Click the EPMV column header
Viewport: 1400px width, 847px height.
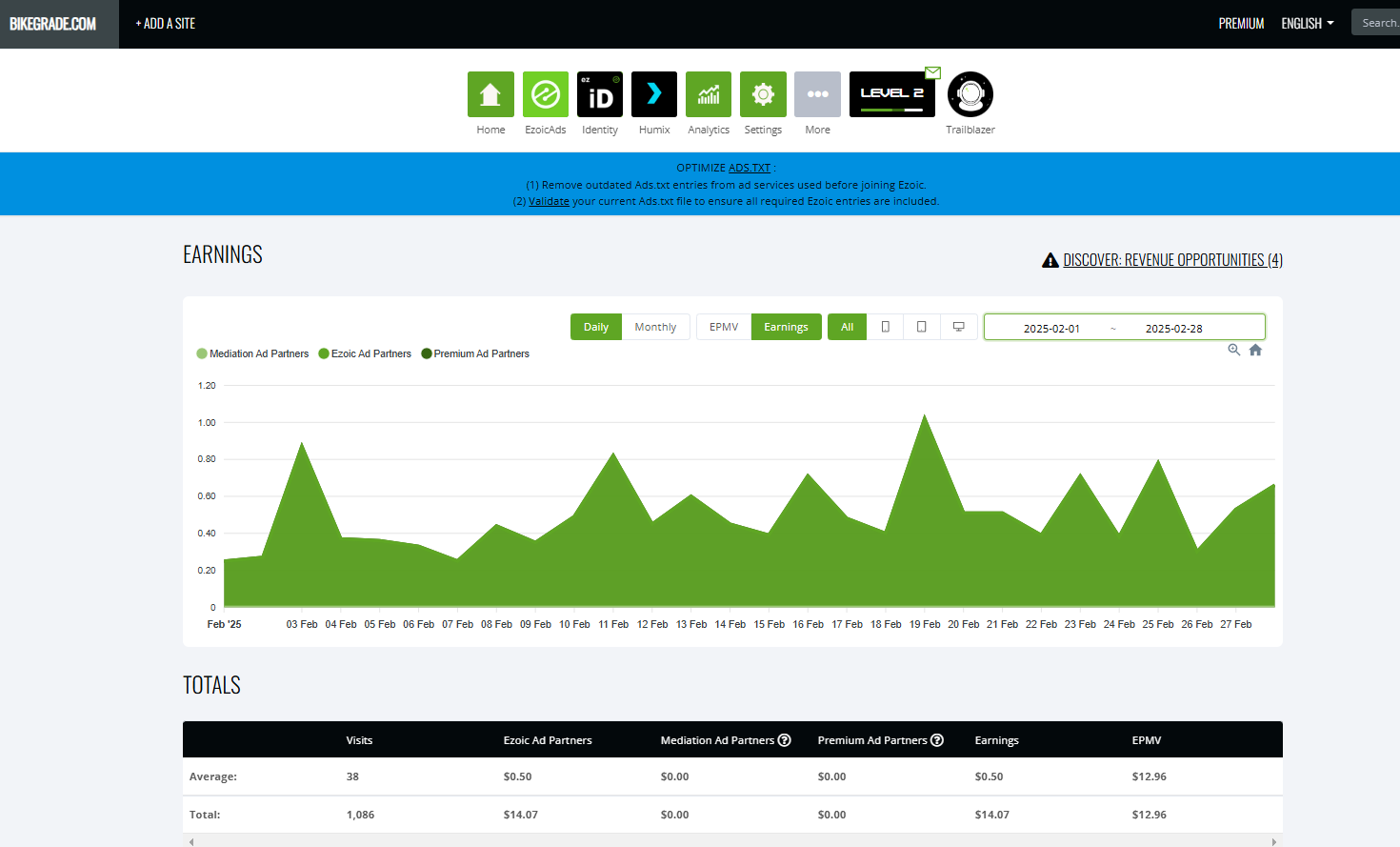(1147, 740)
